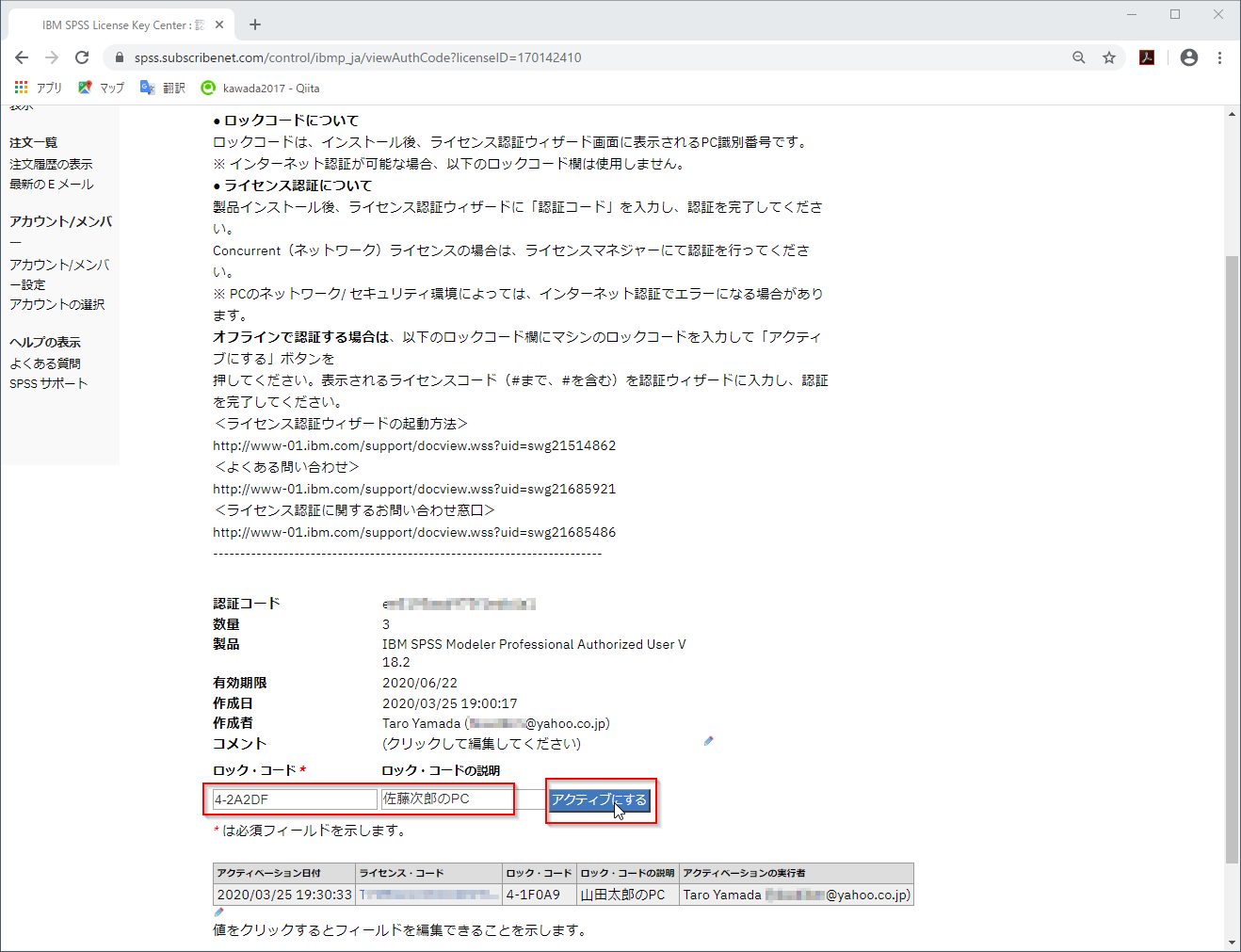Click the 注文一覧 sidebar heading
Image resolution: width=1241 pixels, height=952 pixels.
click(33, 142)
